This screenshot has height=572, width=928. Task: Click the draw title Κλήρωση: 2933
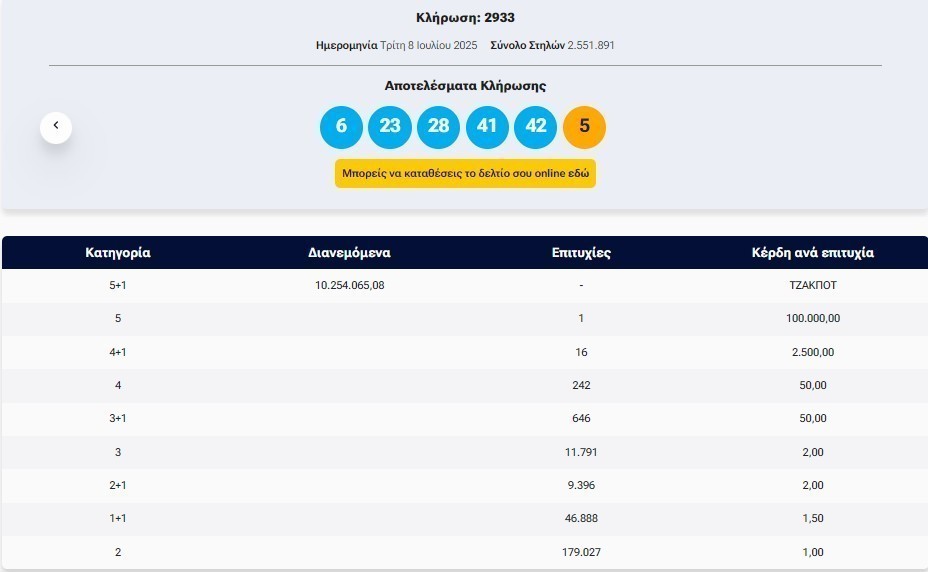[465, 18]
